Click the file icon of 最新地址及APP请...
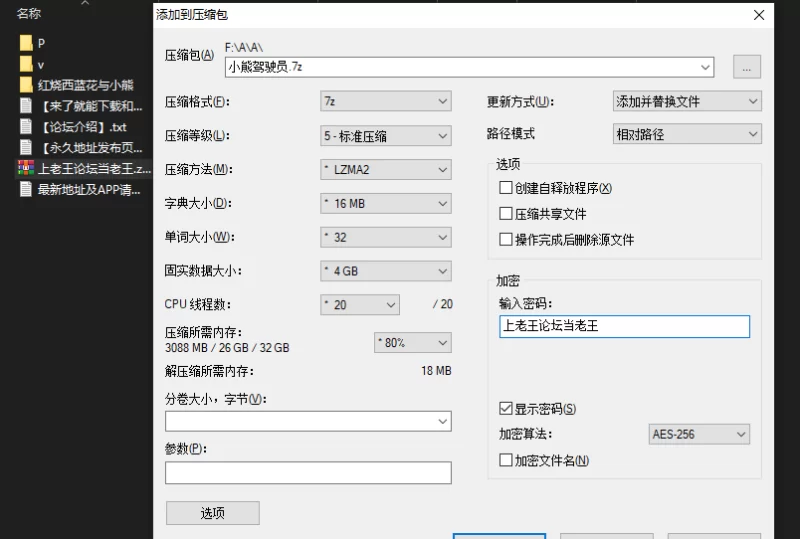 26,189
